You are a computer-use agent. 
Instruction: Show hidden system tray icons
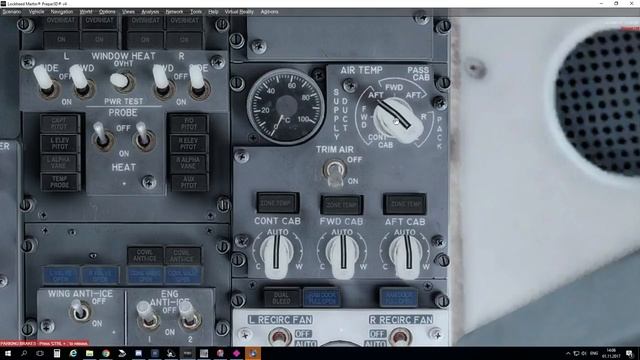(x=568, y=353)
